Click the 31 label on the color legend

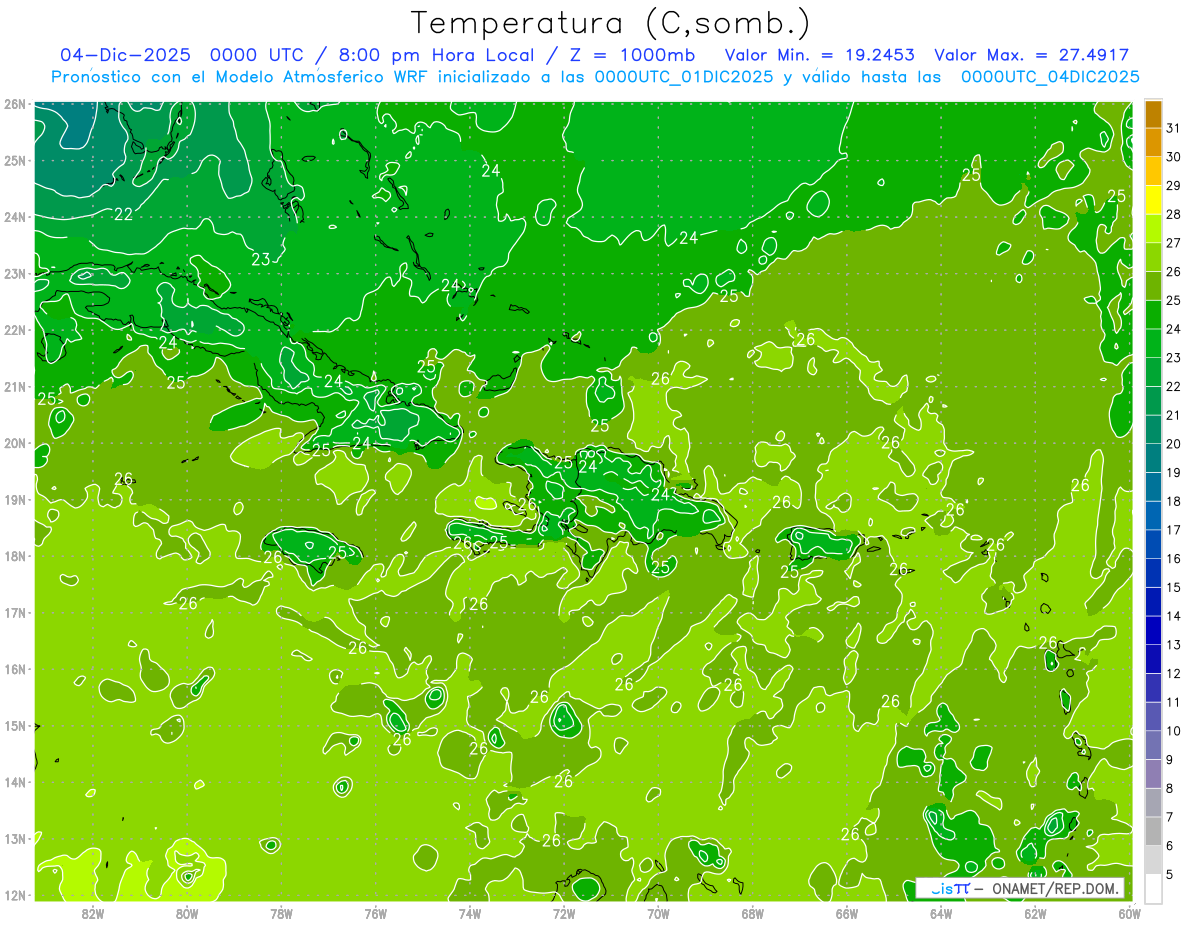tap(1173, 128)
